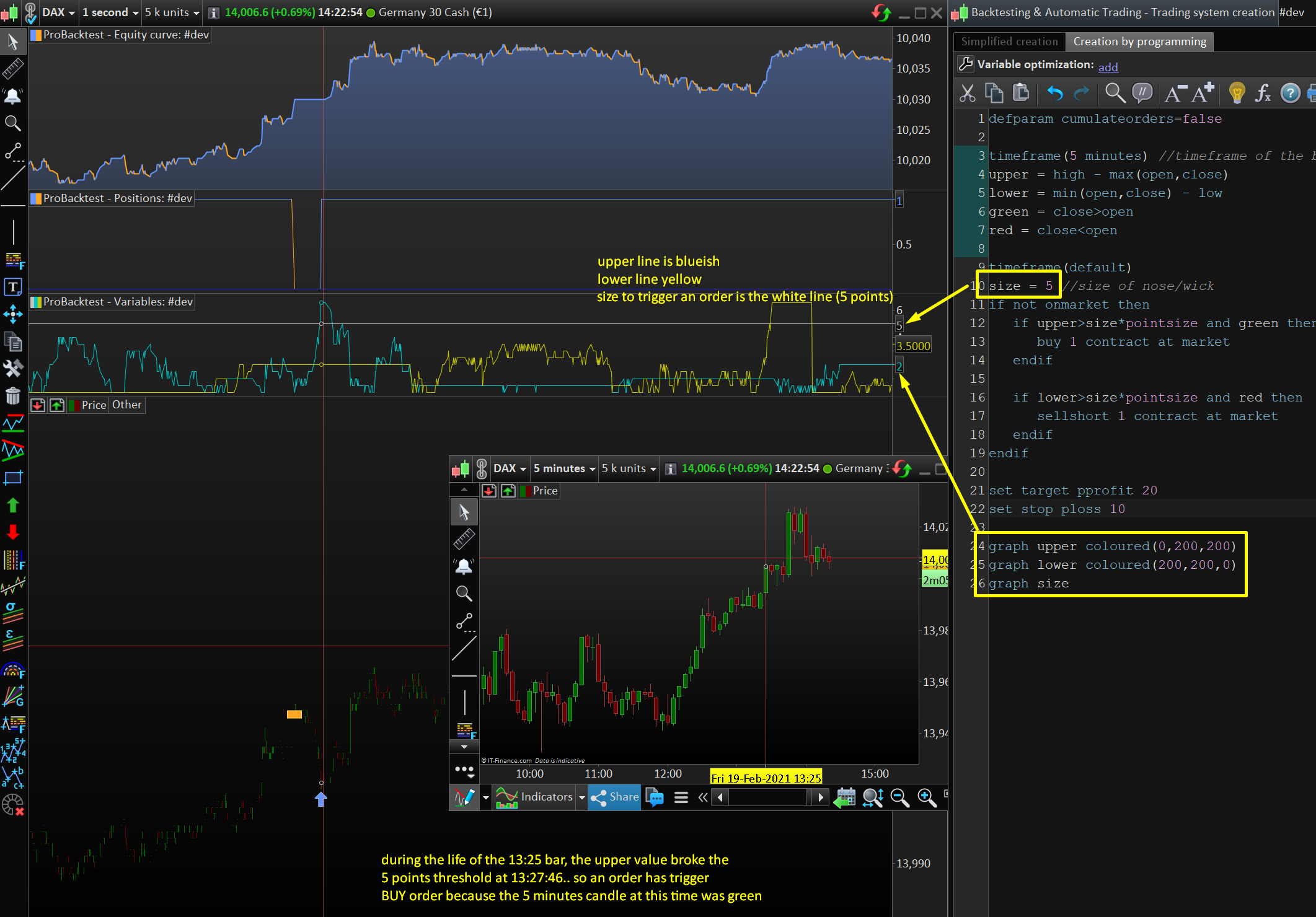
Task: Zoom in on the 5 minutes chart
Action: click(x=927, y=798)
